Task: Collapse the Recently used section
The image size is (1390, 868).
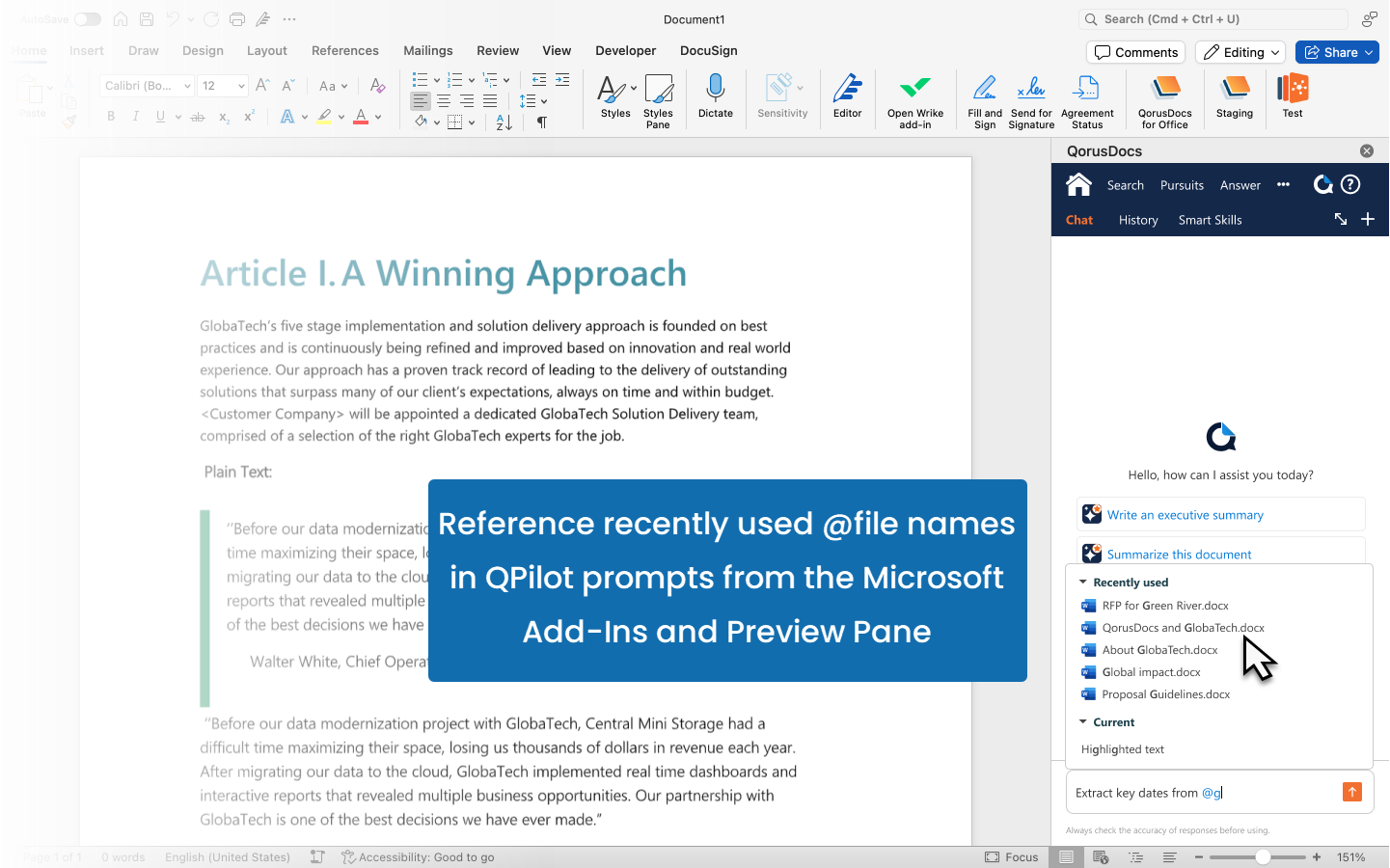Action: [x=1082, y=583]
